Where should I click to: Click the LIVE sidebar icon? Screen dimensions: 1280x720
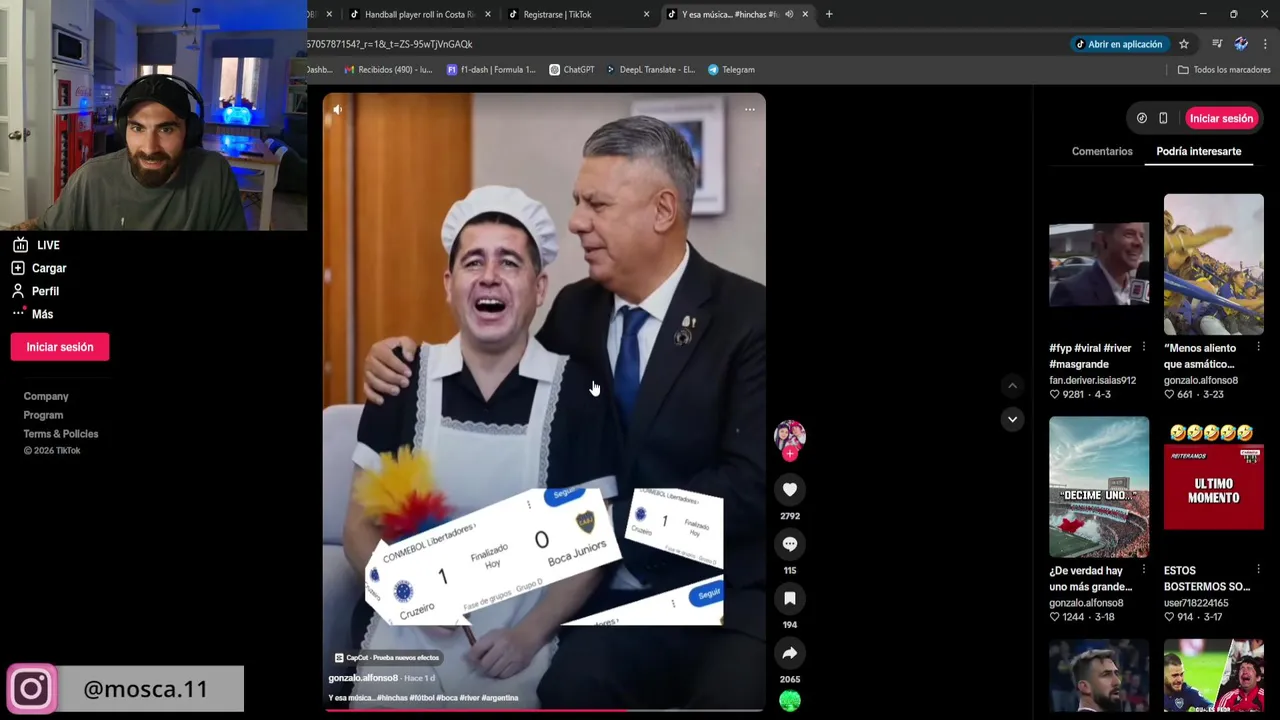click(18, 245)
